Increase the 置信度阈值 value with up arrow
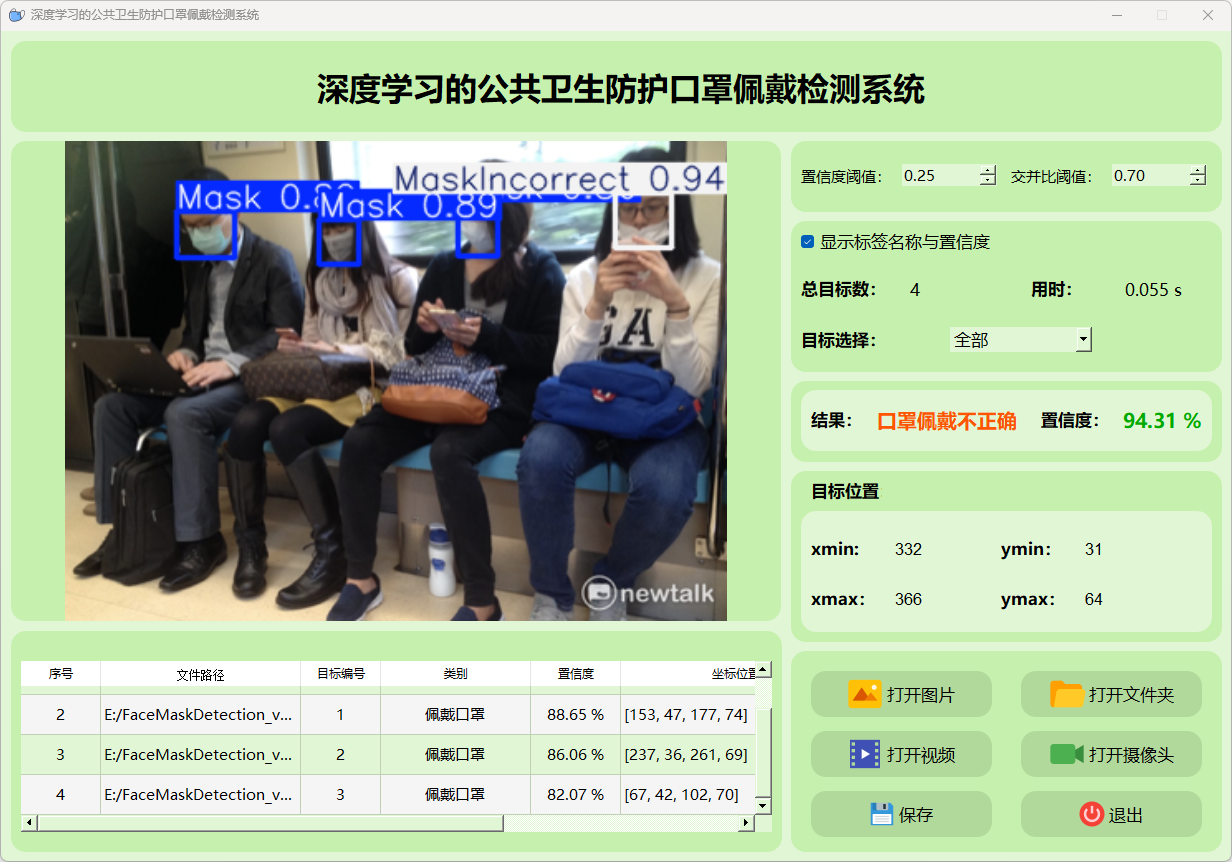 (988, 170)
